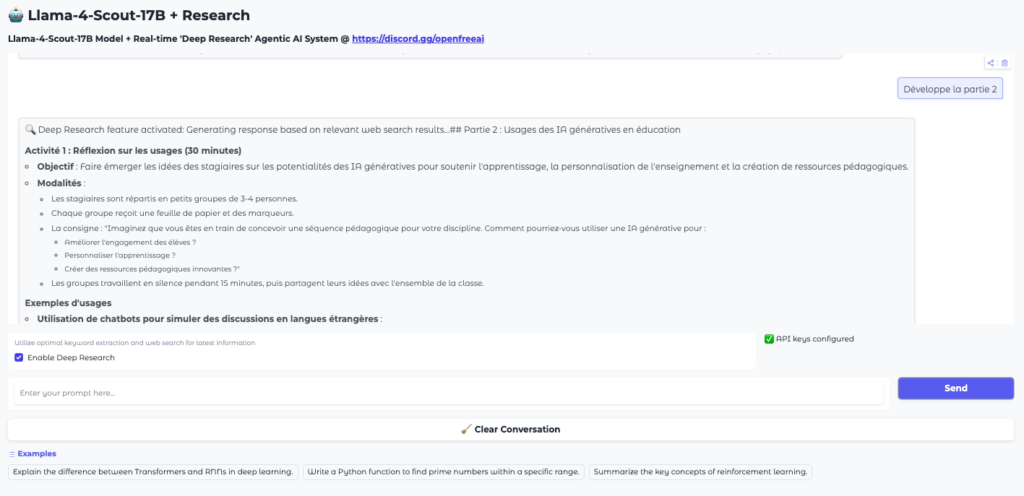Click the 'Exemples d'usages' heading

[x=68, y=303]
